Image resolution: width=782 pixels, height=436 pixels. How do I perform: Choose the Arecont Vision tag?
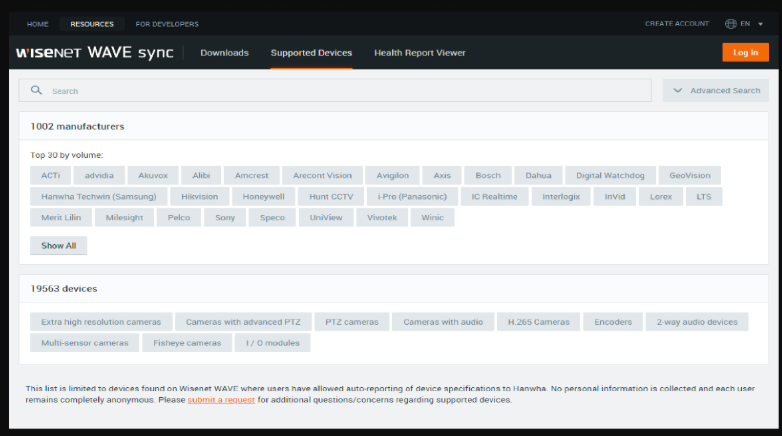click(x=322, y=176)
